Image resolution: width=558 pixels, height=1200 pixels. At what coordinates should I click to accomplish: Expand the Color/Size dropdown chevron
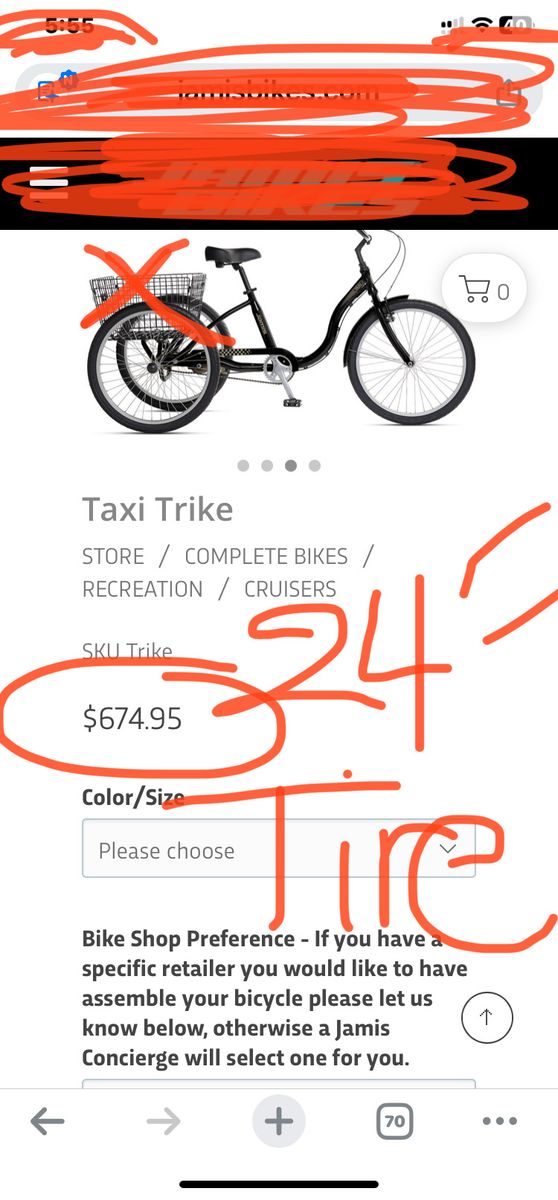[448, 849]
